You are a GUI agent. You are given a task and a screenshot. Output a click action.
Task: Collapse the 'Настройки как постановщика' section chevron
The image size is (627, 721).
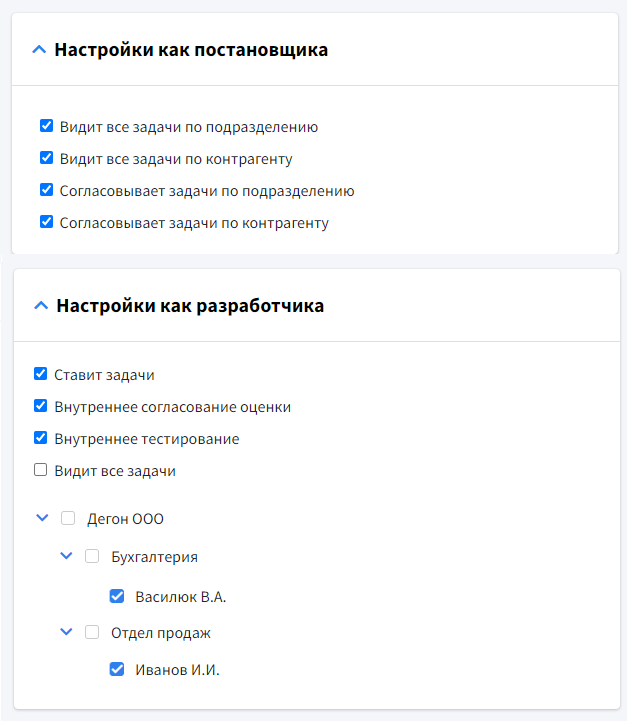[40, 49]
